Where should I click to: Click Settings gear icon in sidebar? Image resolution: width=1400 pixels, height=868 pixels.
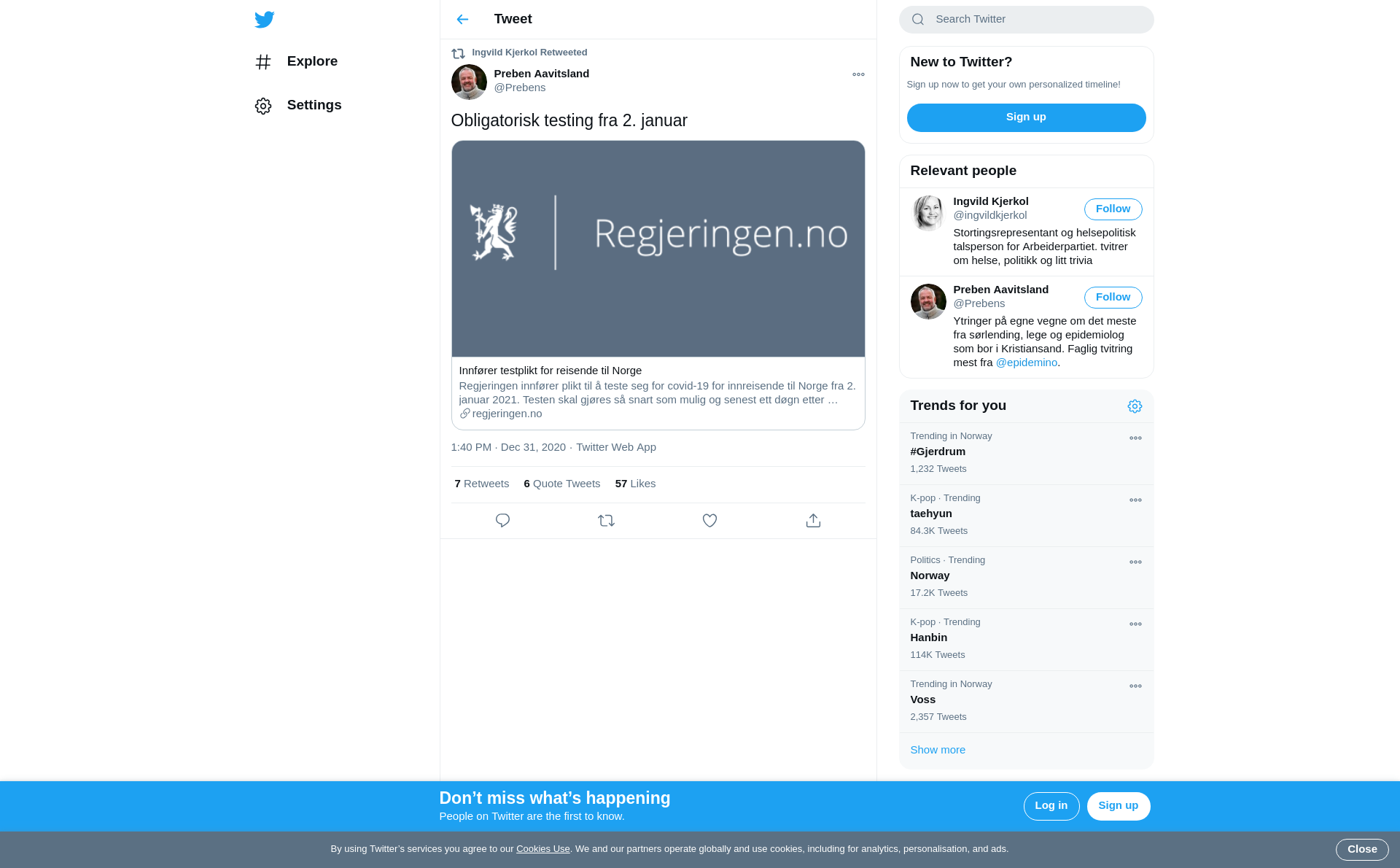[x=263, y=106]
